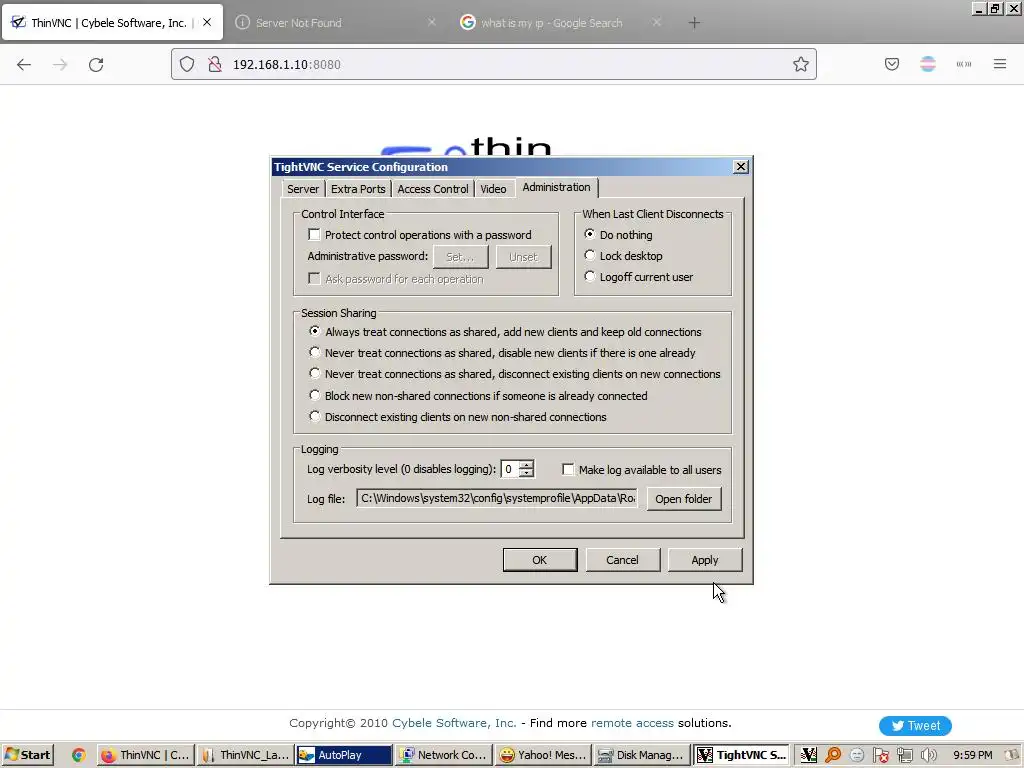Switch to the Server tab
This screenshot has width=1024, height=768.
(x=303, y=189)
